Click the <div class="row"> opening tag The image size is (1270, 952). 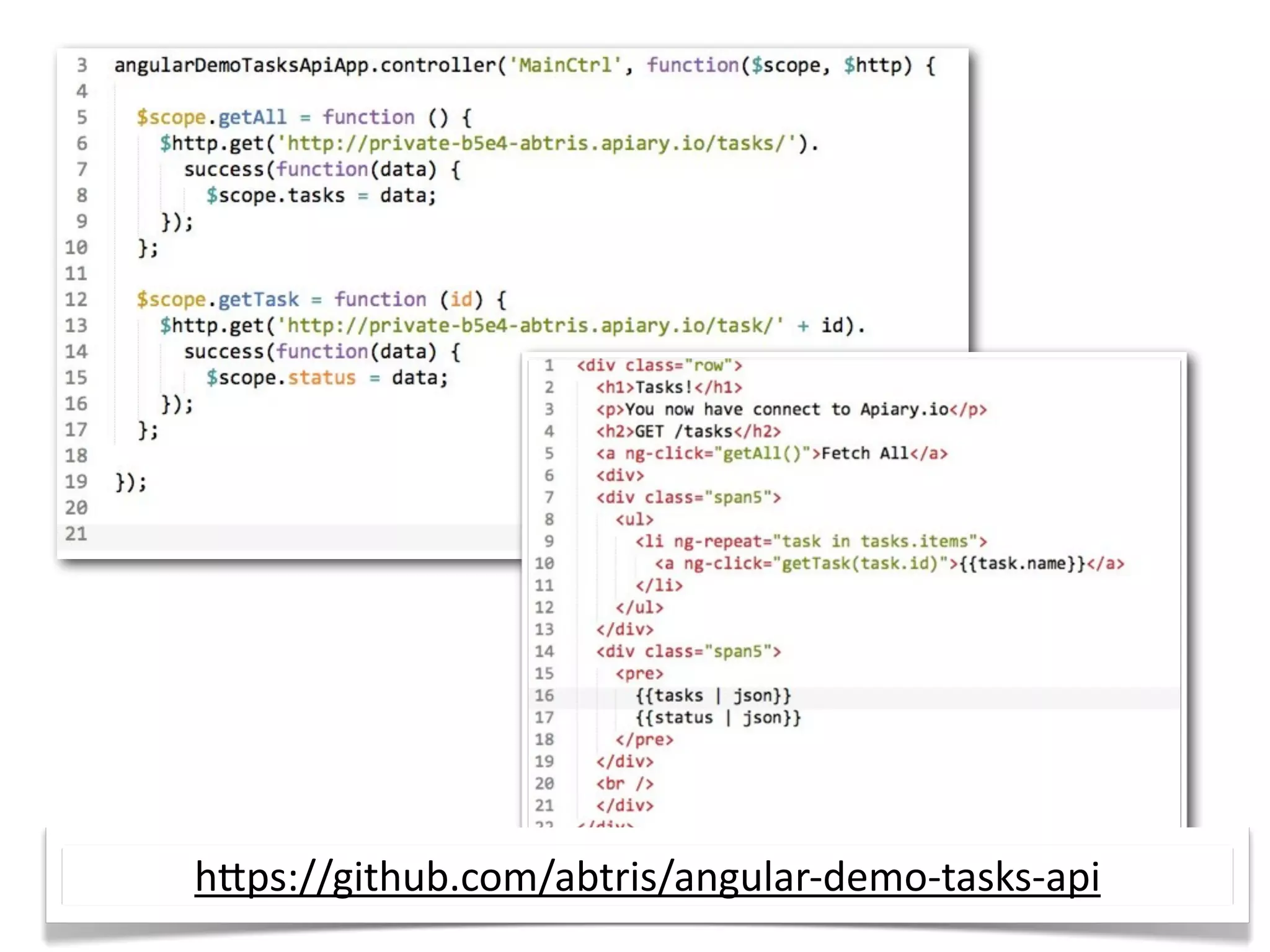point(659,365)
